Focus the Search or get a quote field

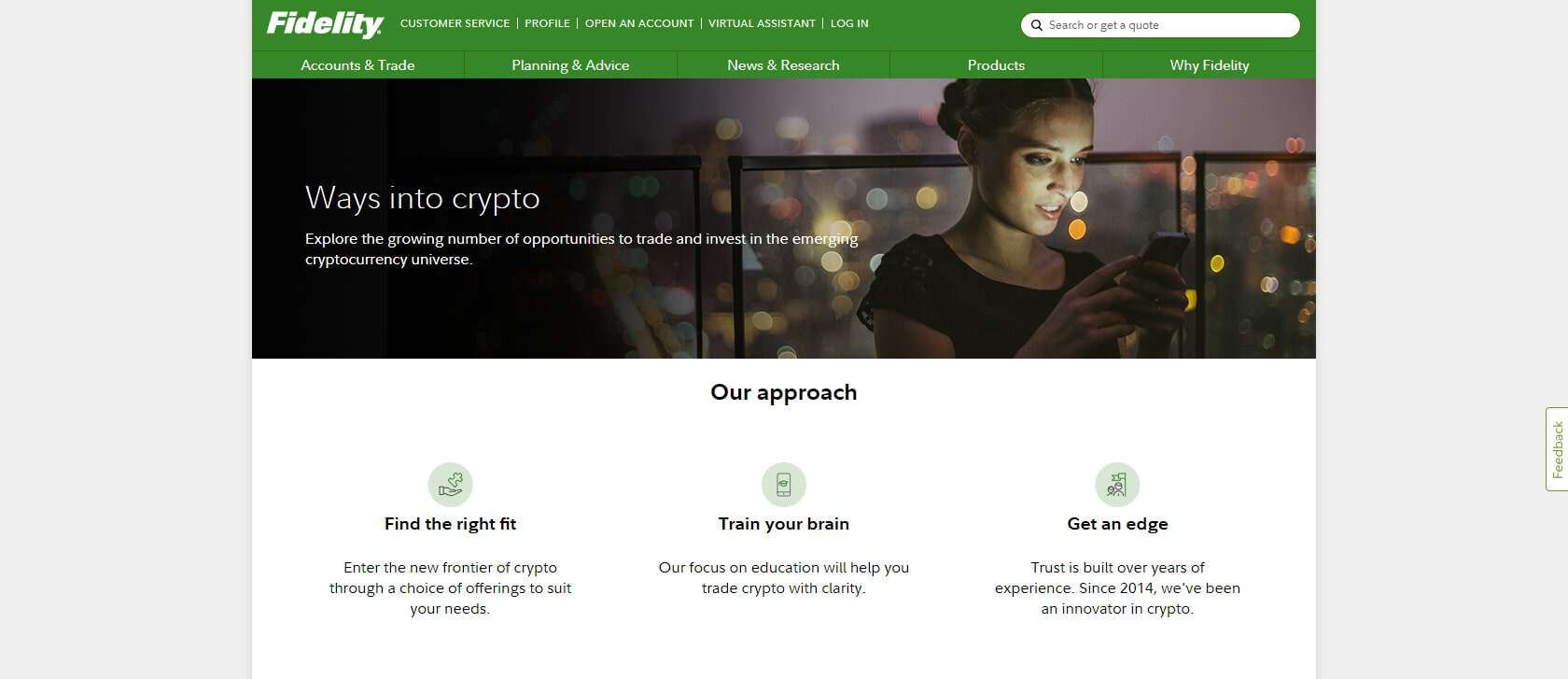(1160, 25)
